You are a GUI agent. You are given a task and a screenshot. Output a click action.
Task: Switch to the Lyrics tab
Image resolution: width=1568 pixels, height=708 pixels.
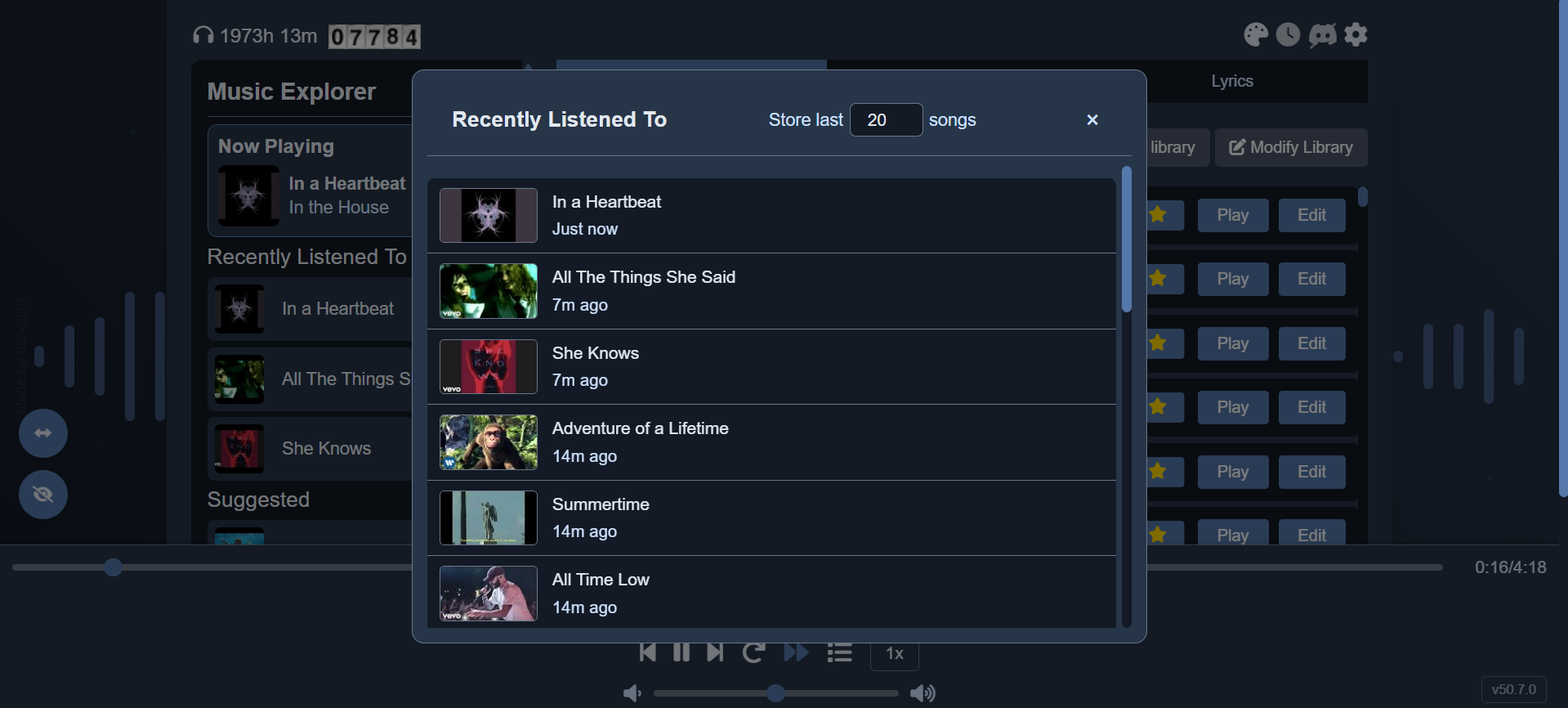click(x=1232, y=81)
